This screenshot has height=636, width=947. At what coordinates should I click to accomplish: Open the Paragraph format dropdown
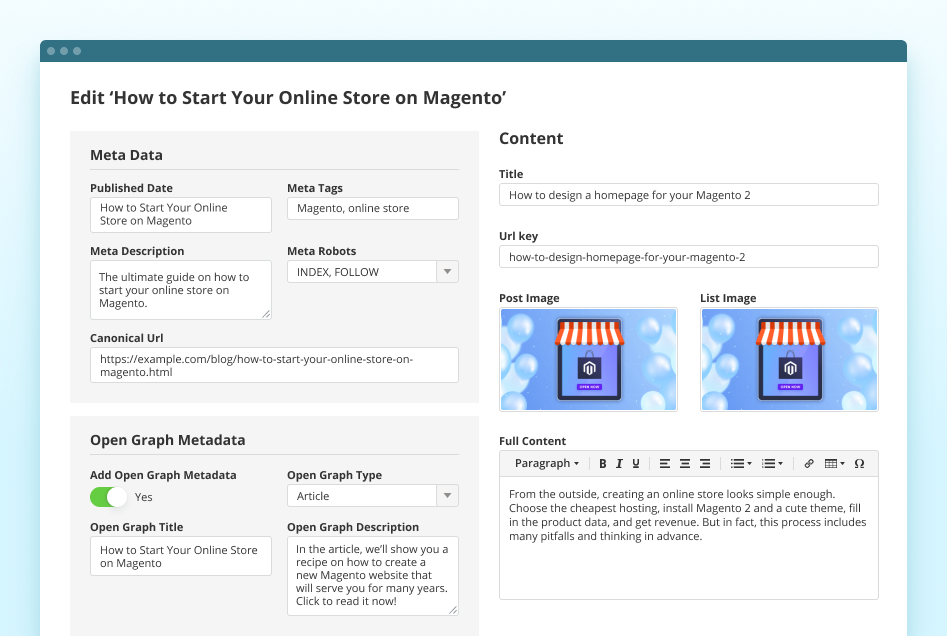pyautogui.click(x=546, y=464)
